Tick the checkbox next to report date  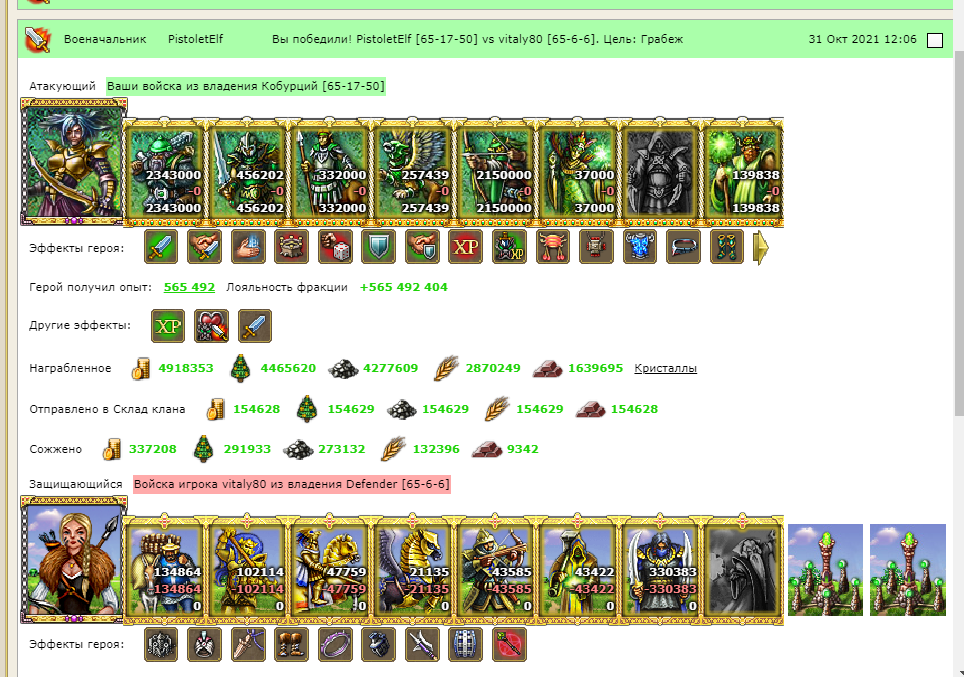(934, 40)
